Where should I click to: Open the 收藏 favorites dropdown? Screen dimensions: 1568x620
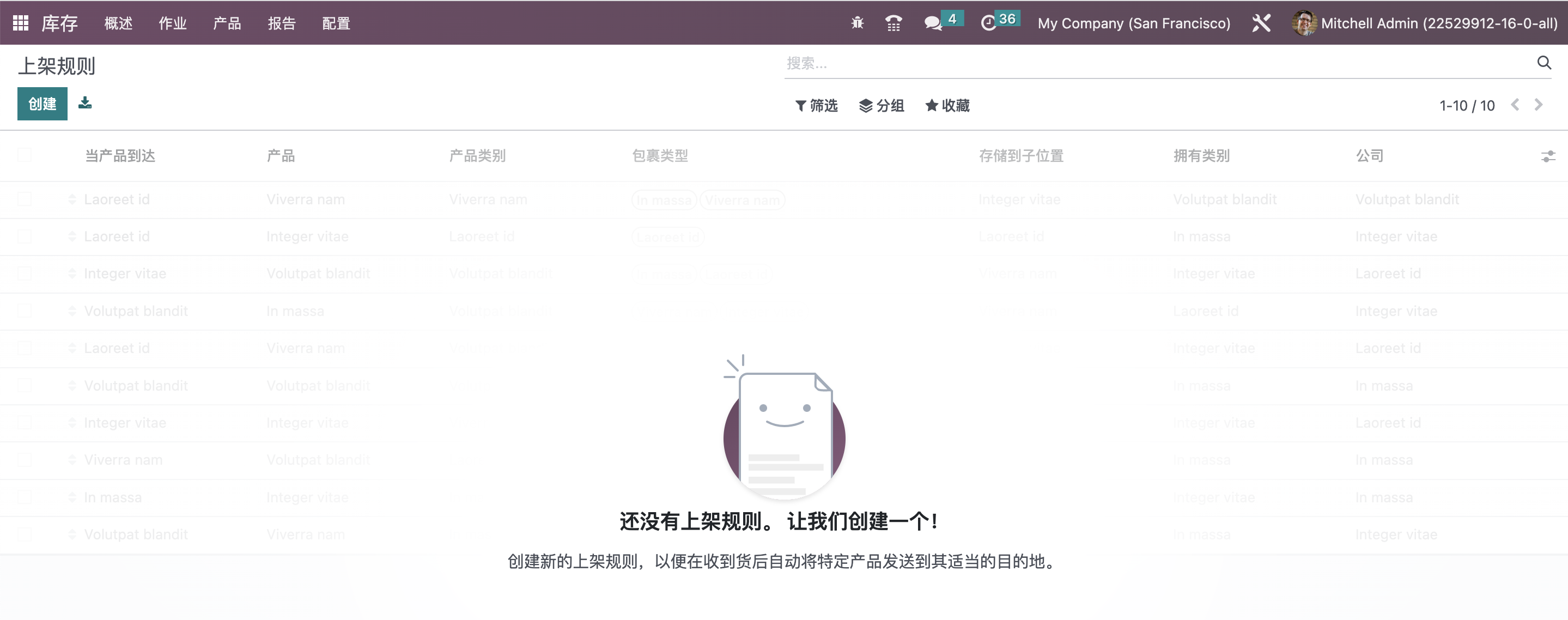(948, 106)
